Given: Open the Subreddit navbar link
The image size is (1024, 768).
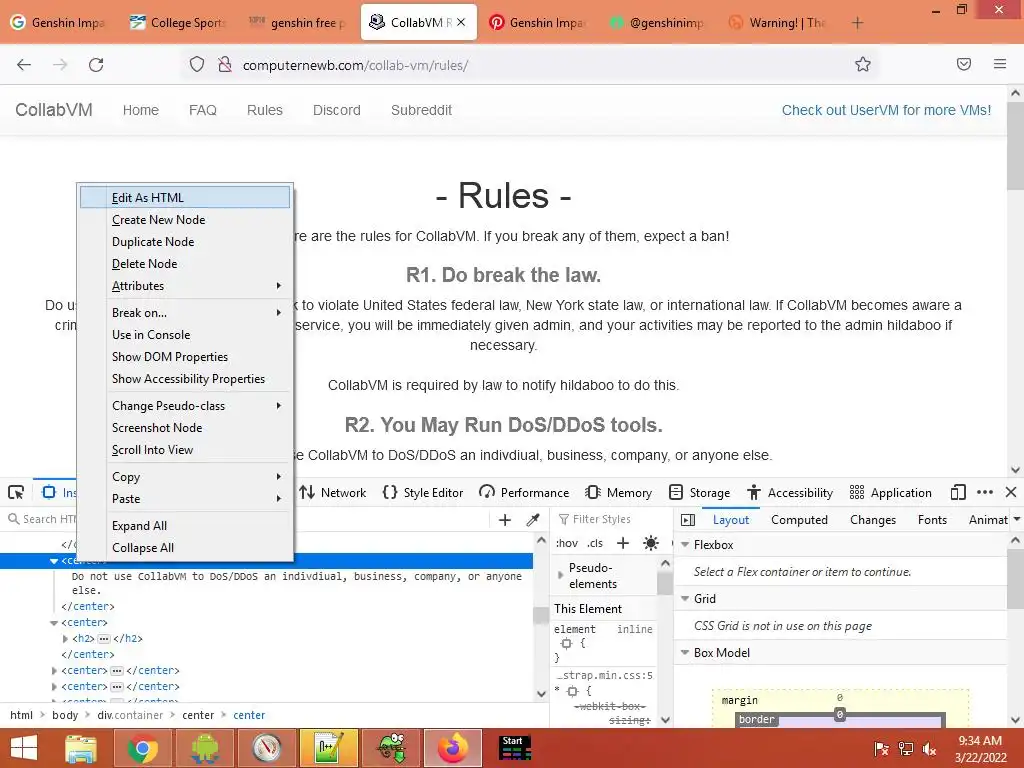Looking at the screenshot, I should click(421, 110).
